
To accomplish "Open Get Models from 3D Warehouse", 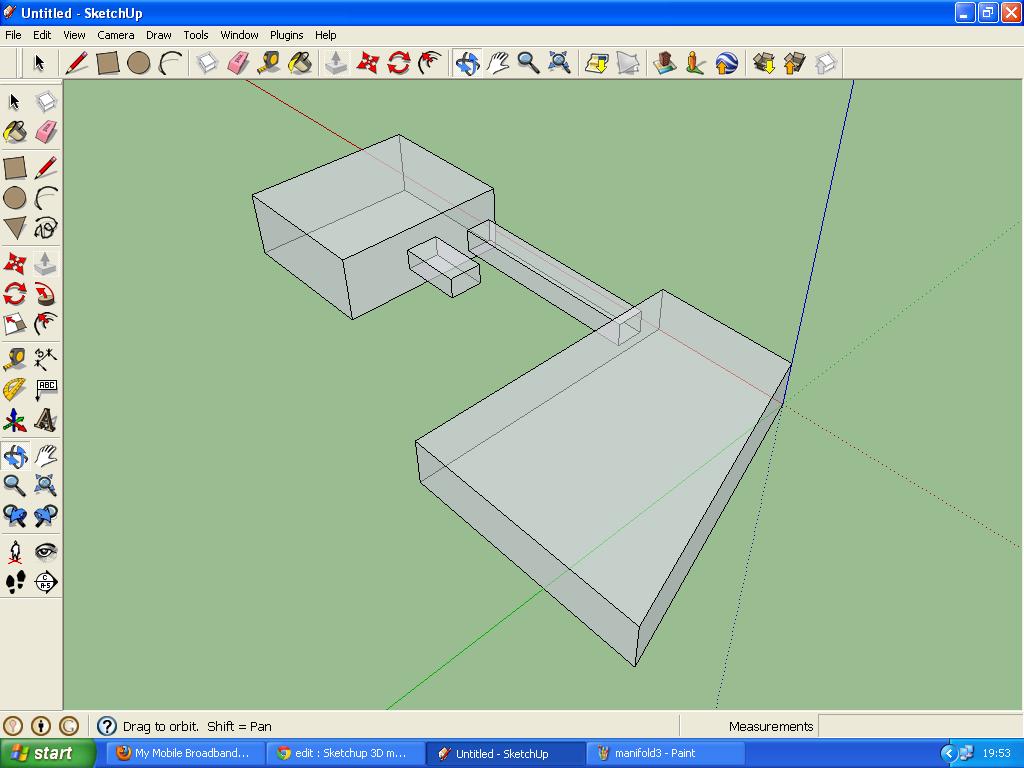I will point(763,63).
